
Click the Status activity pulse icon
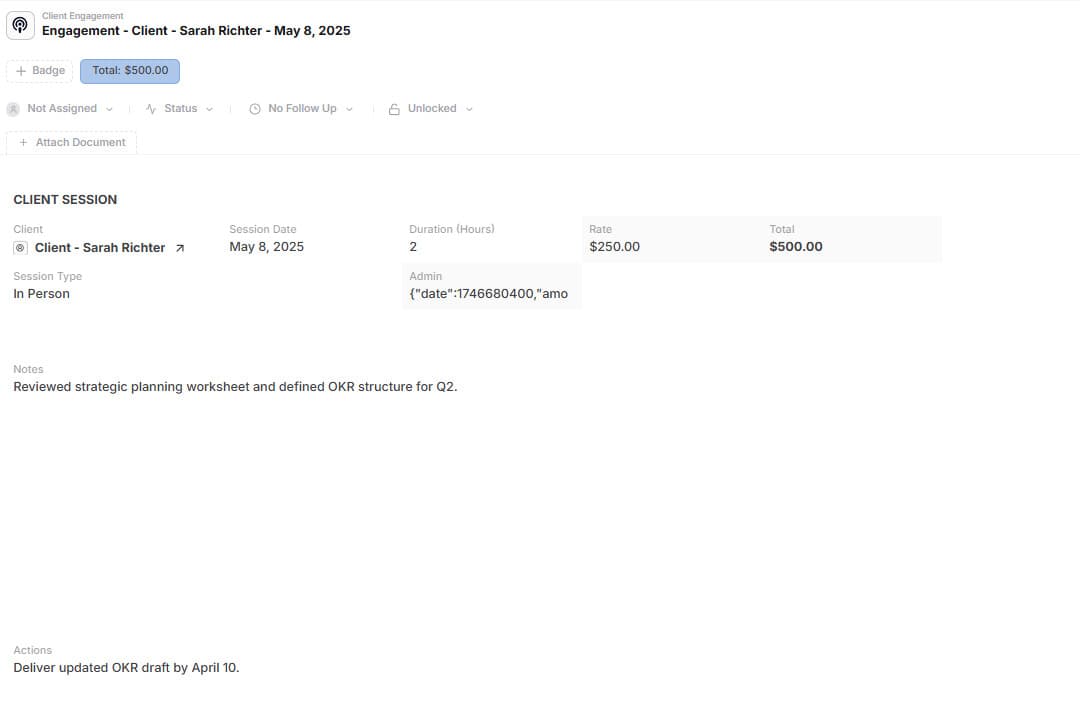pyautogui.click(x=151, y=109)
